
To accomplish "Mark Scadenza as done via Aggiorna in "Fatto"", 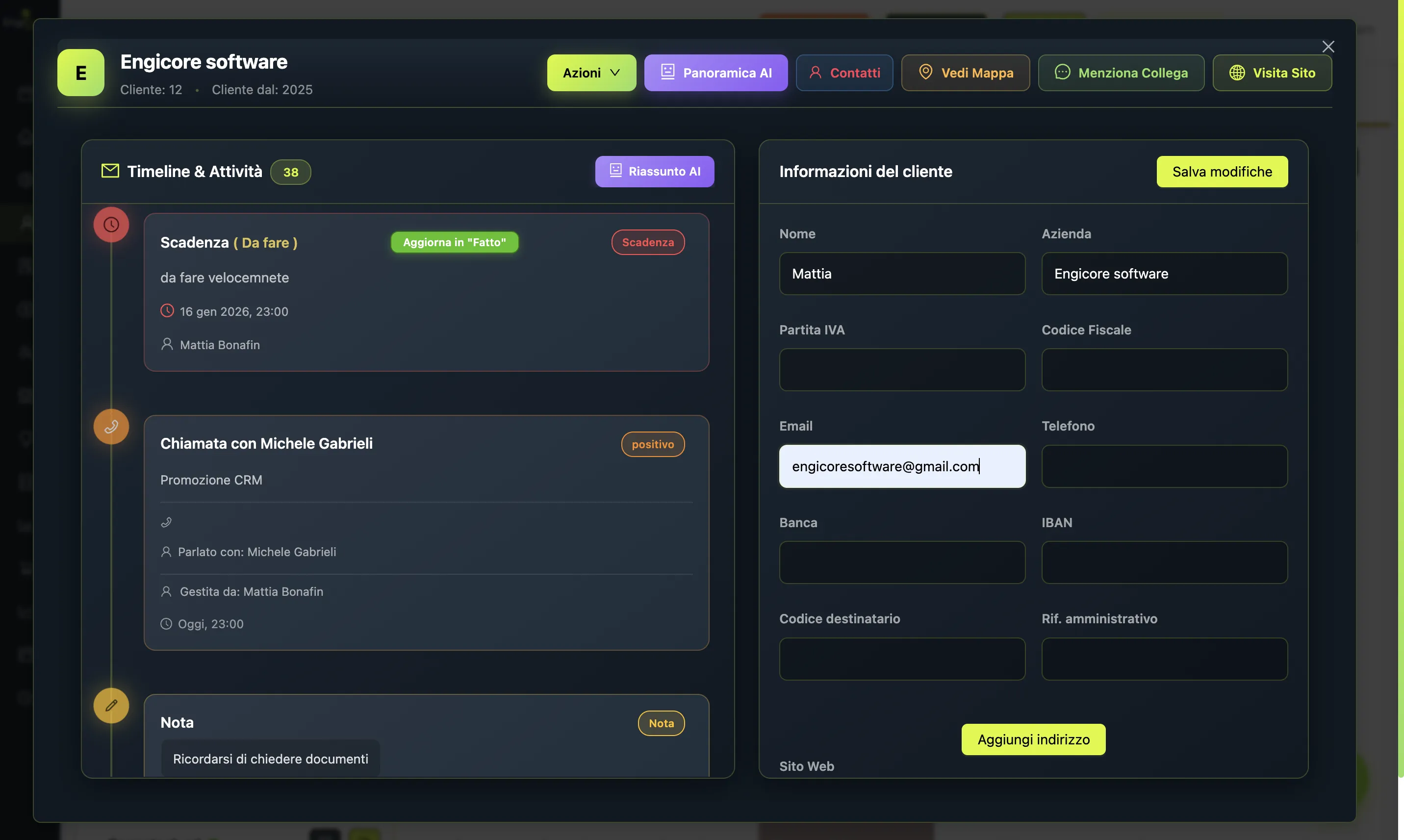I will click(x=455, y=242).
